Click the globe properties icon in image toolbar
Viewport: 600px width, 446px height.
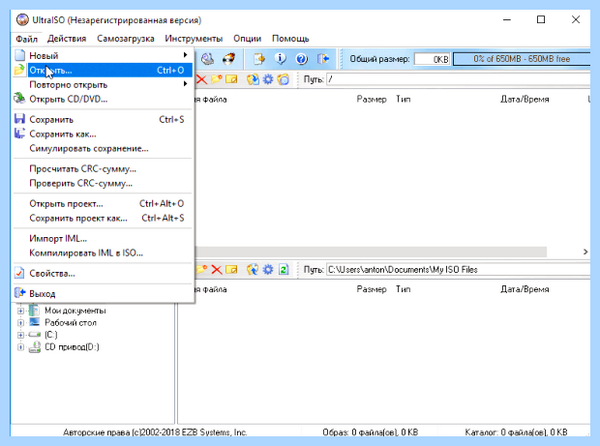pos(253,79)
